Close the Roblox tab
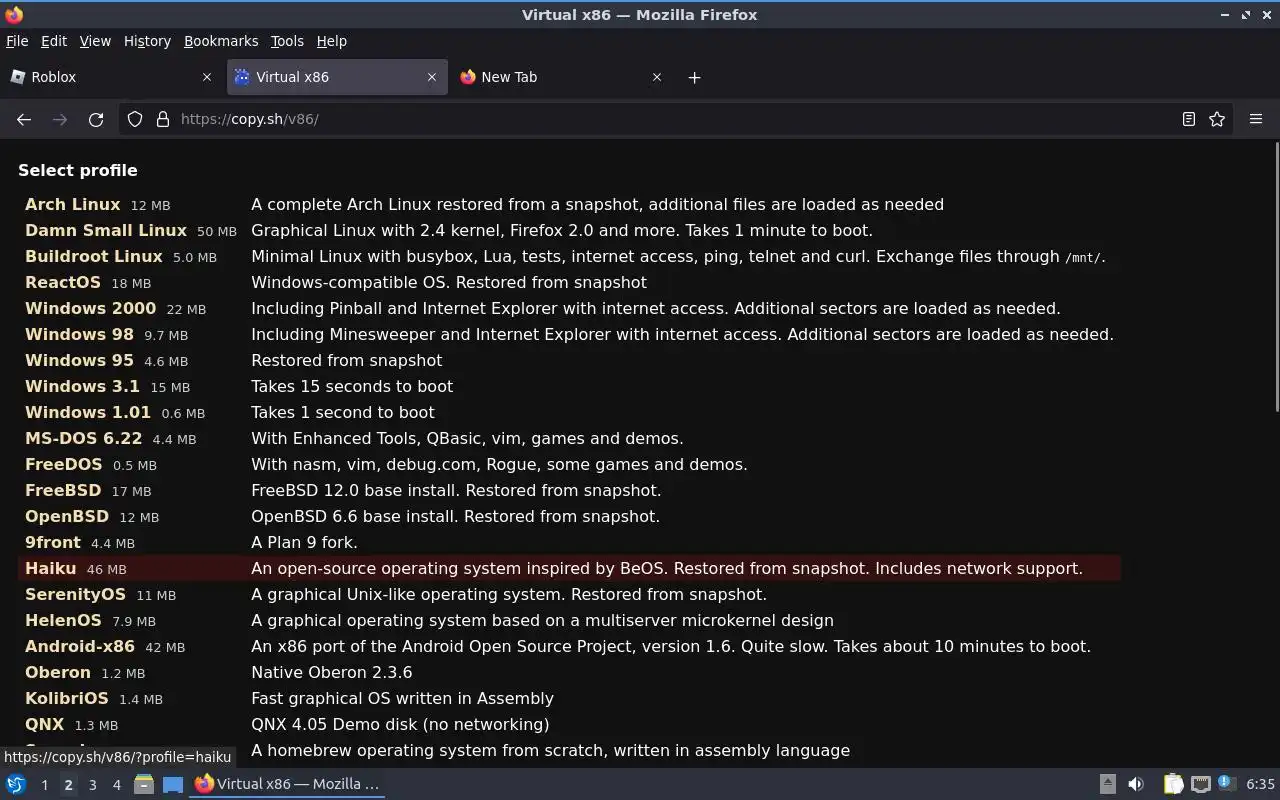The height and width of the screenshot is (800, 1280). (207, 77)
